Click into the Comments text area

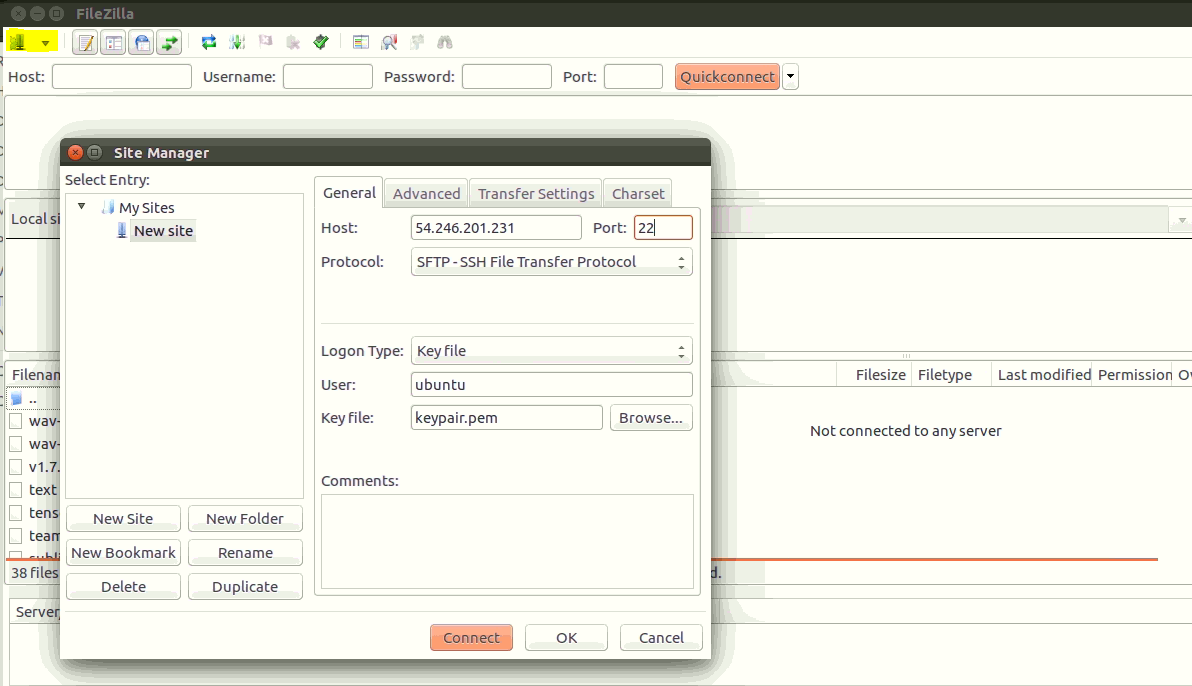tap(507, 541)
